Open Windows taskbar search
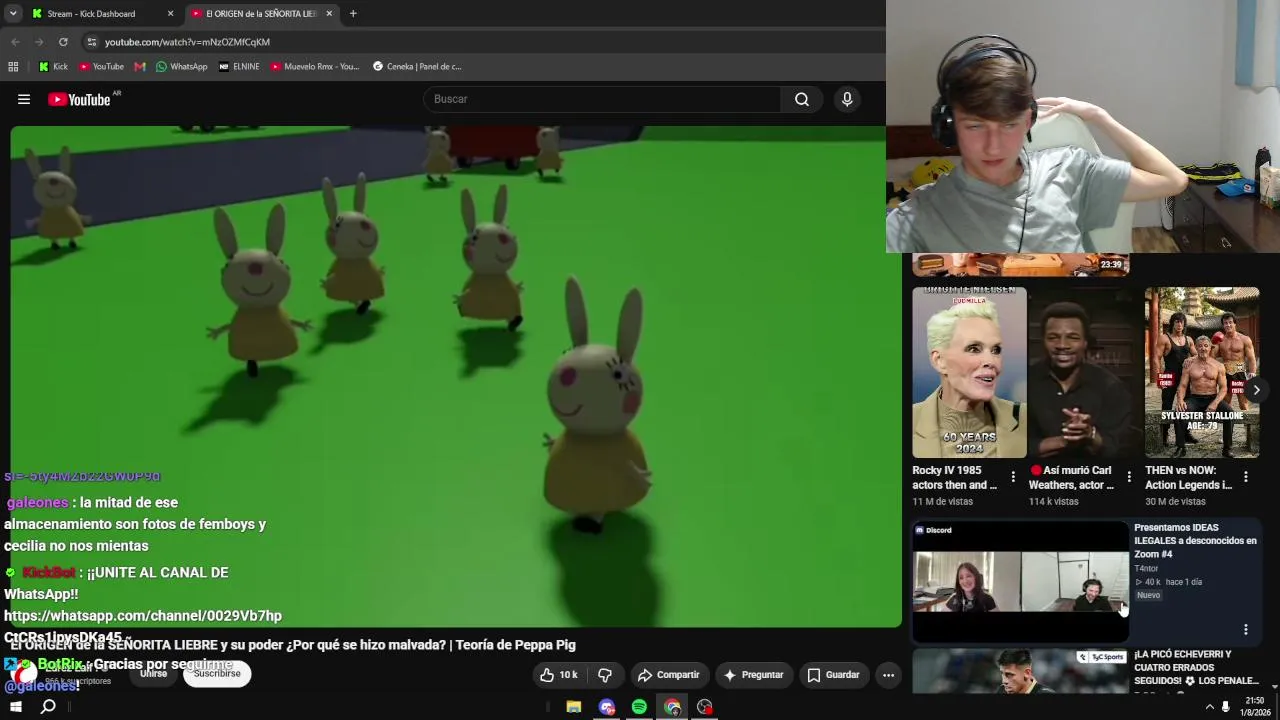 [48, 707]
